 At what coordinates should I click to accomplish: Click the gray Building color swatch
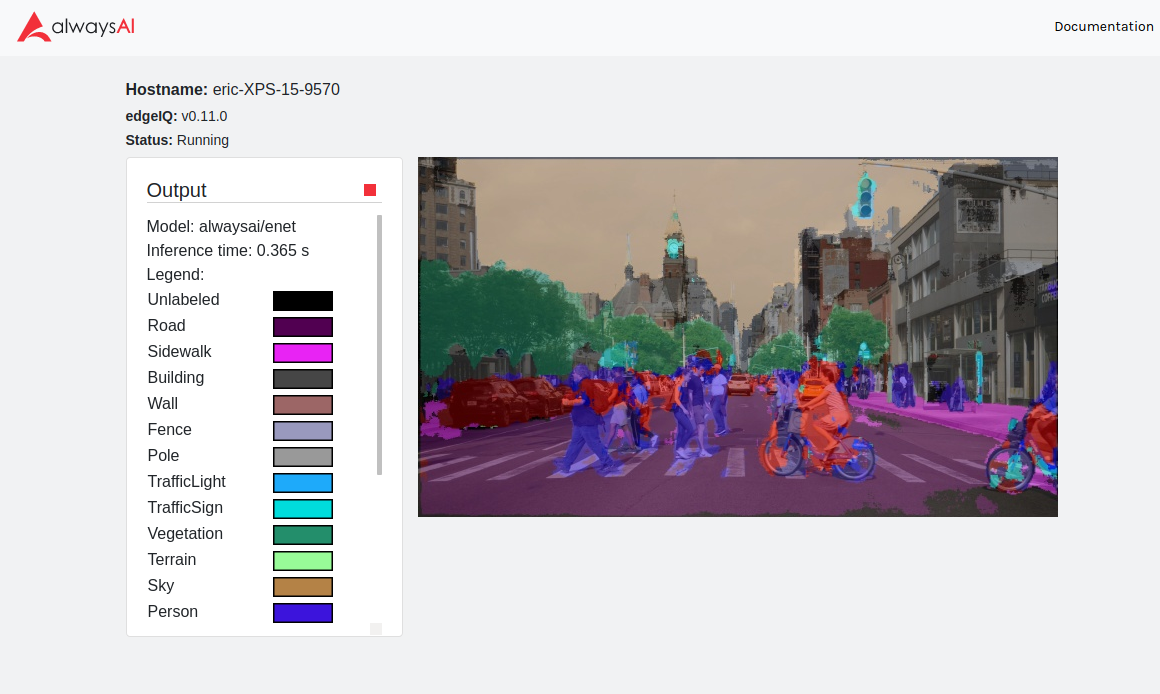click(x=302, y=378)
